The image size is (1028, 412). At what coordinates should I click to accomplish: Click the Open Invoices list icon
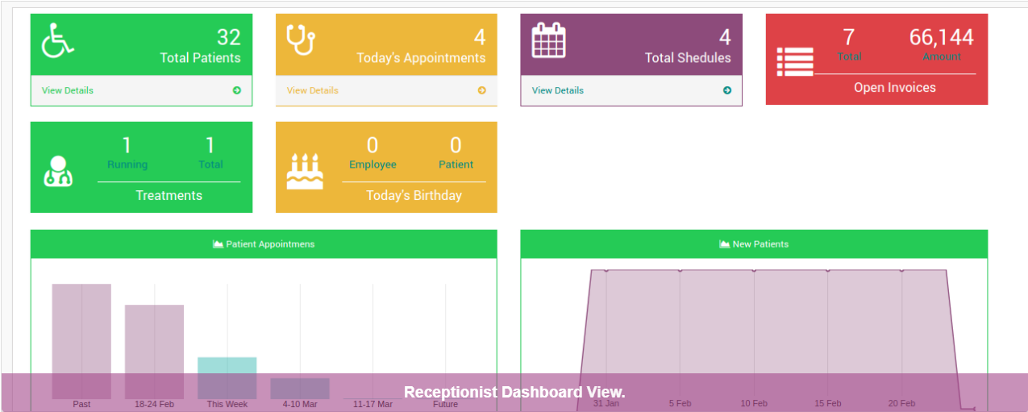tap(795, 61)
